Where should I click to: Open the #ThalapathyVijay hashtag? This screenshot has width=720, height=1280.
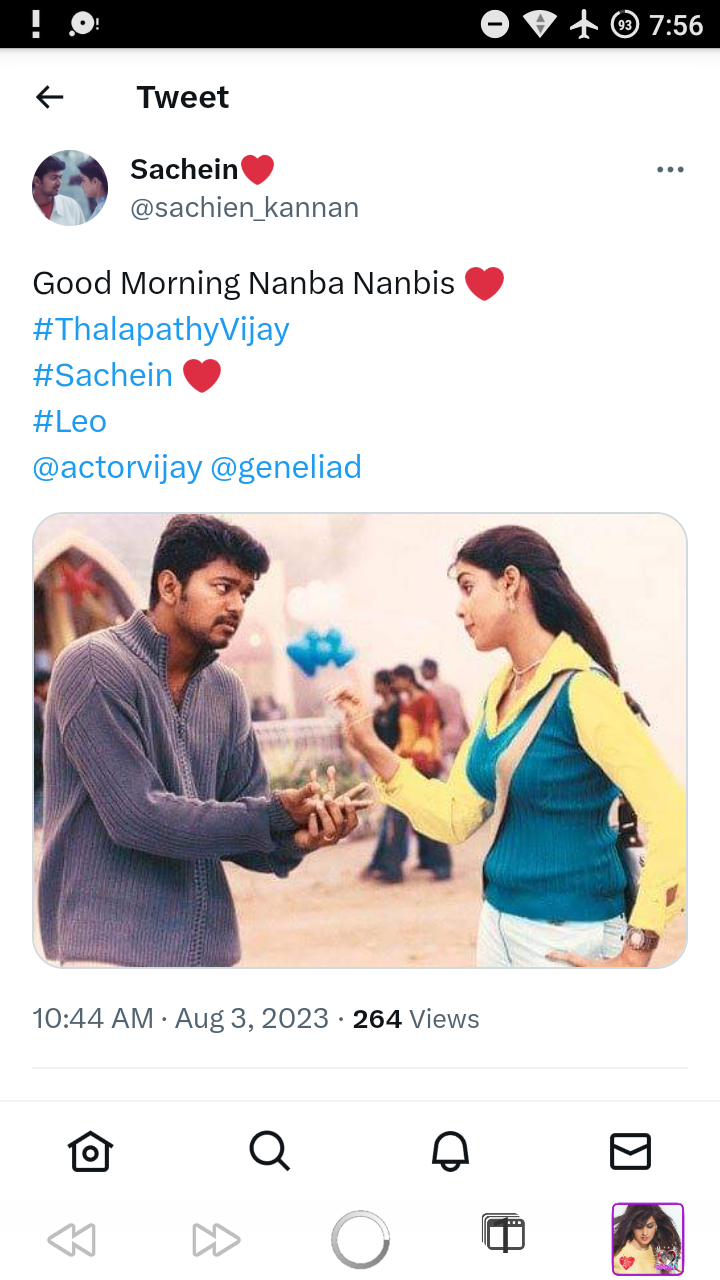161,329
